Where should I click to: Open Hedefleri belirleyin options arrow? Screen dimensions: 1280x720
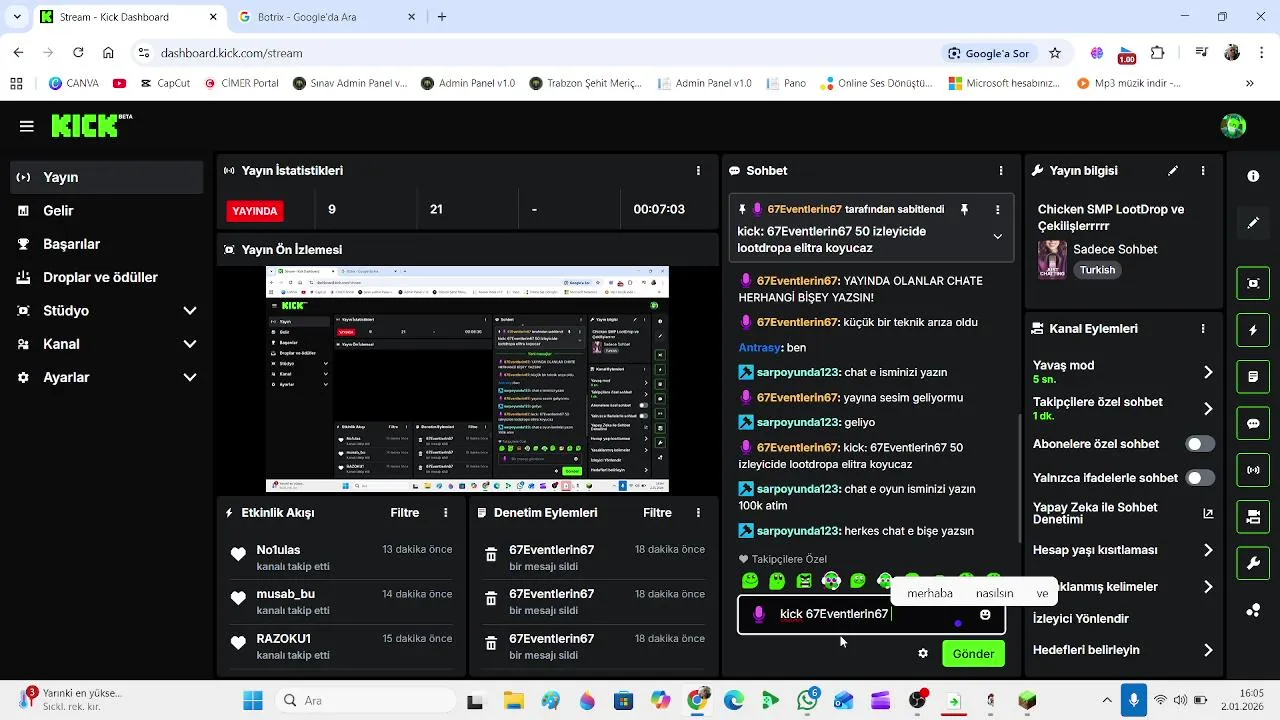(x=1208, y=650)
